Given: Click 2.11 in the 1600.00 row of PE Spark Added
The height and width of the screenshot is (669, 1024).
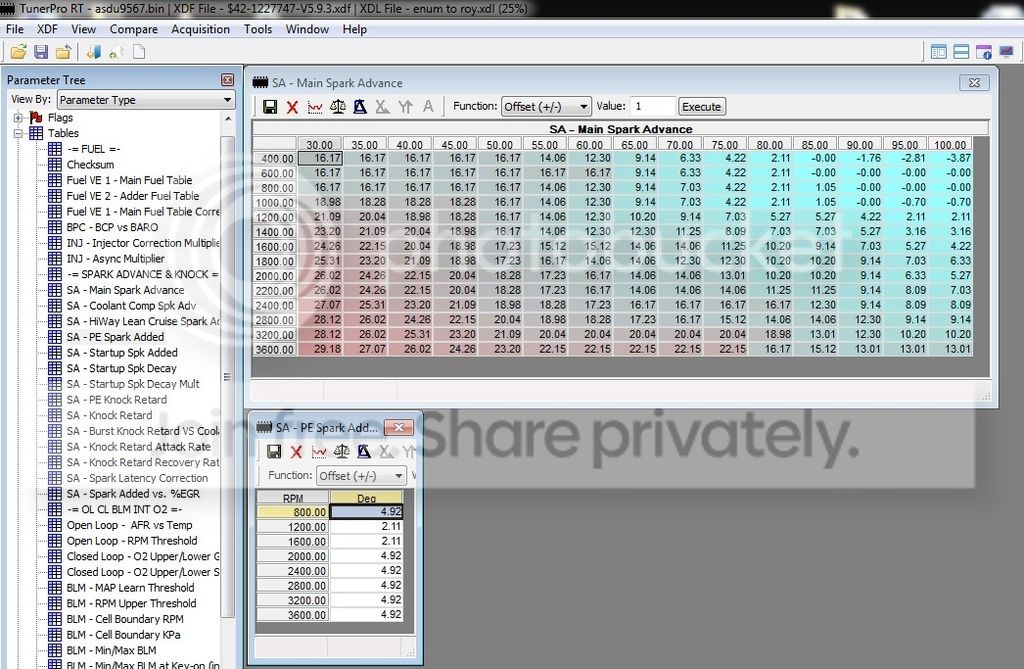Looking at the screenshot, I should (366, 542).
